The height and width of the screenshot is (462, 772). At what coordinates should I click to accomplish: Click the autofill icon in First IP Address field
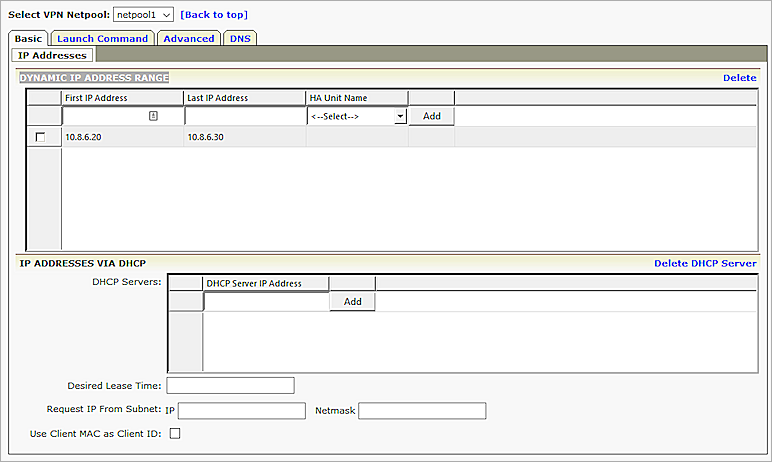(153, 116)
